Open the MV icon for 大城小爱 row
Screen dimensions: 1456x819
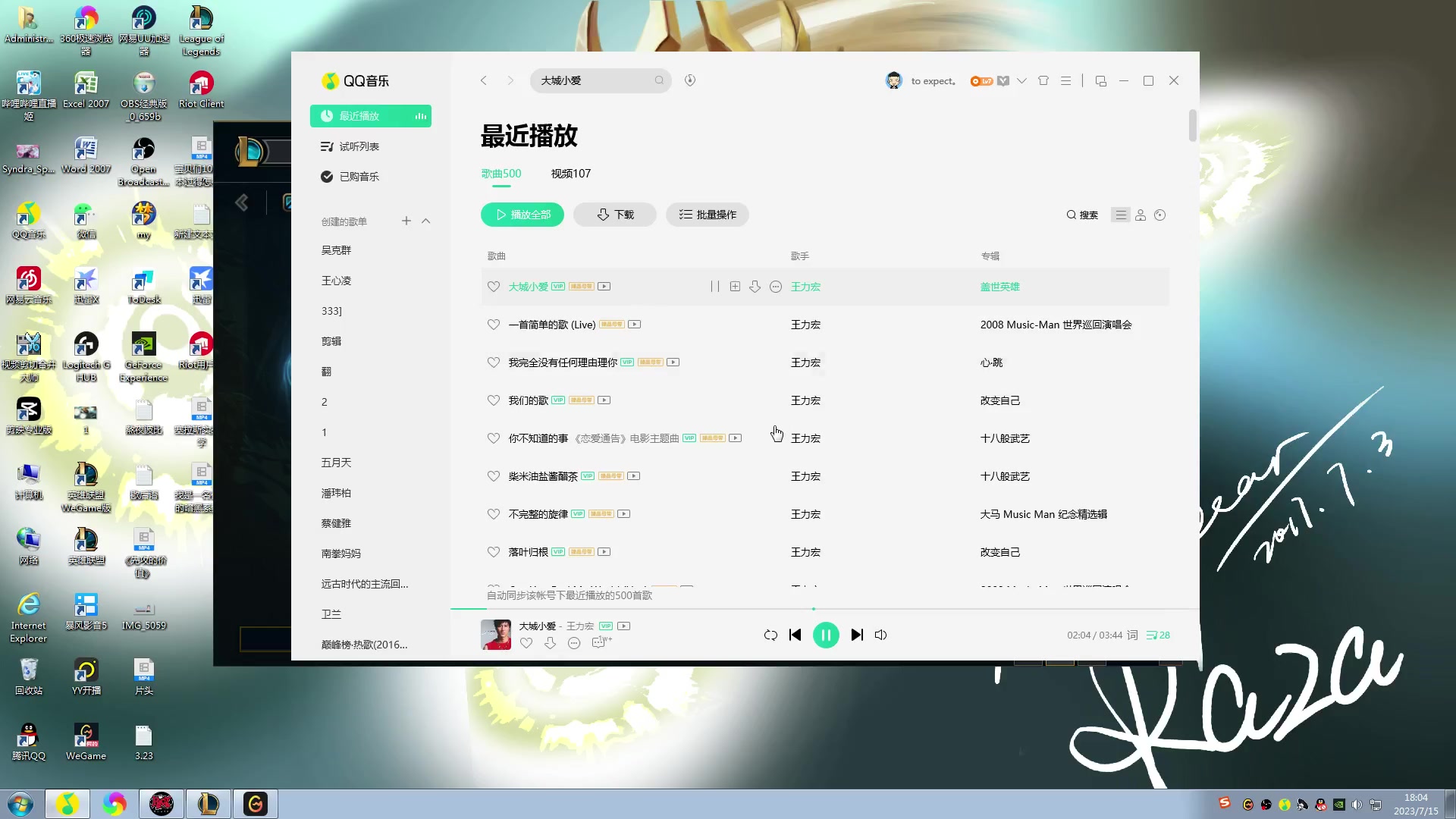(x=604, y=287)
